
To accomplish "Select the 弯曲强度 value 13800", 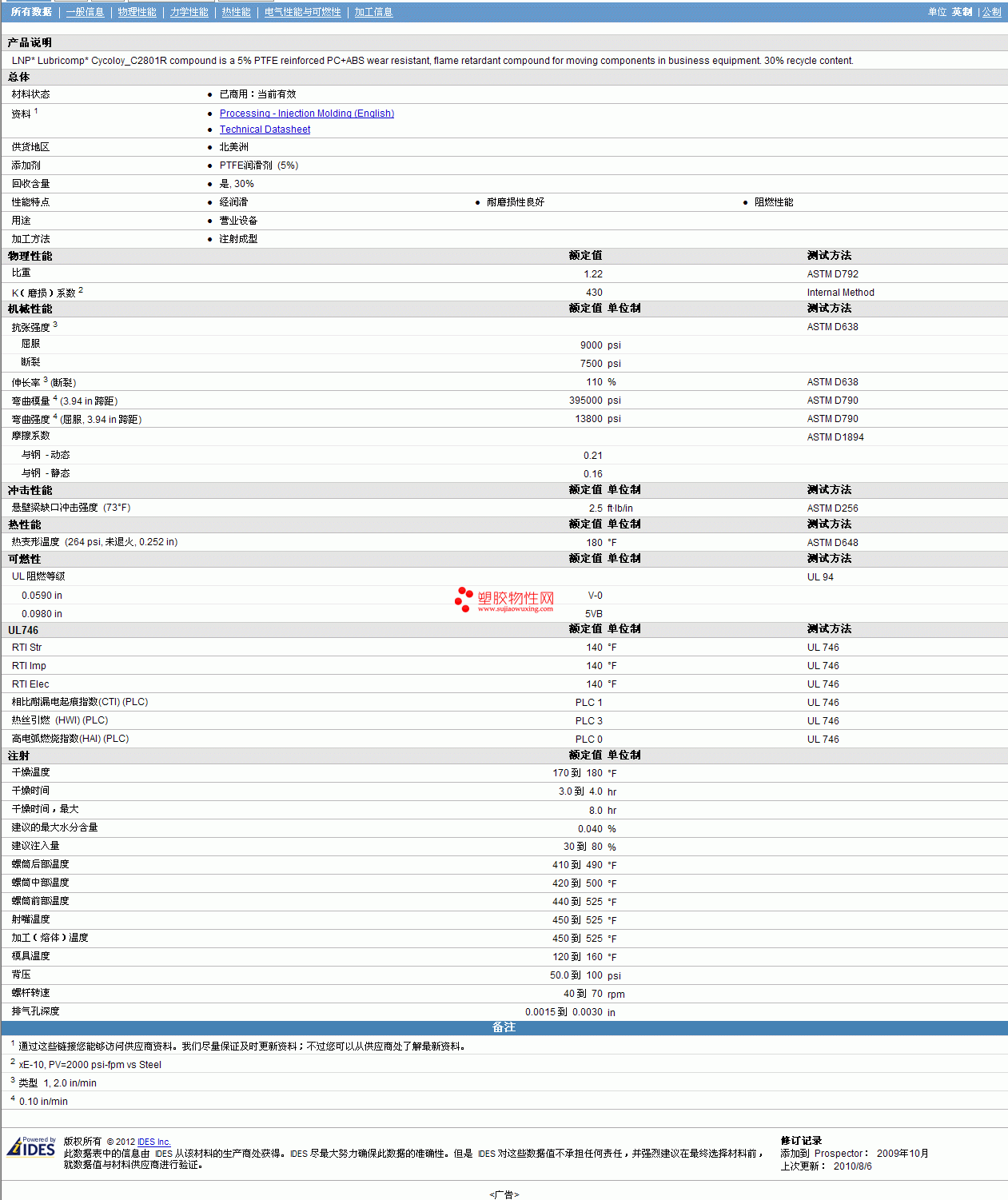I will [589, 419].
